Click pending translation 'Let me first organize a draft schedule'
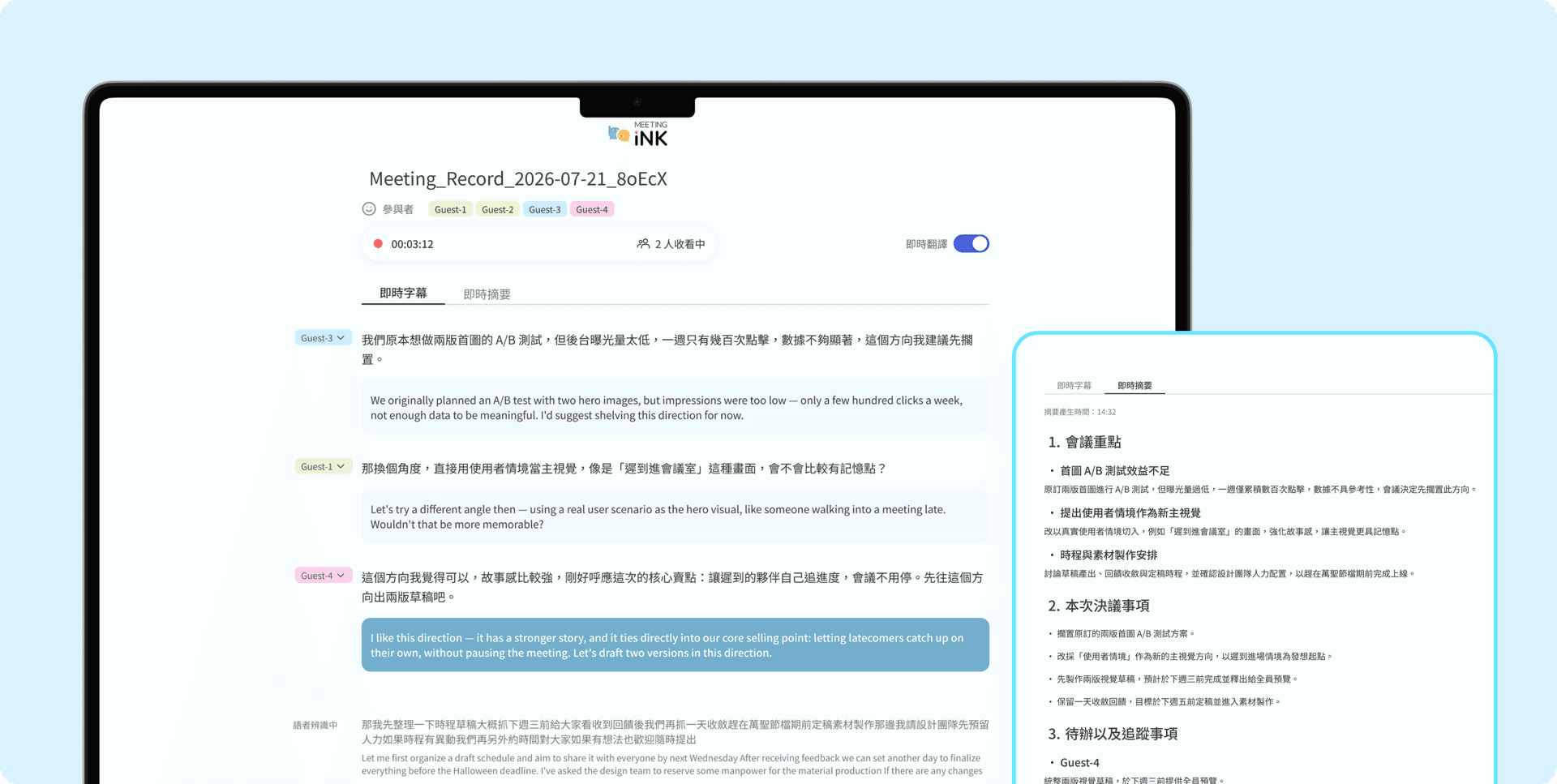The image size is (1557, 784). [x=672, y=765]
